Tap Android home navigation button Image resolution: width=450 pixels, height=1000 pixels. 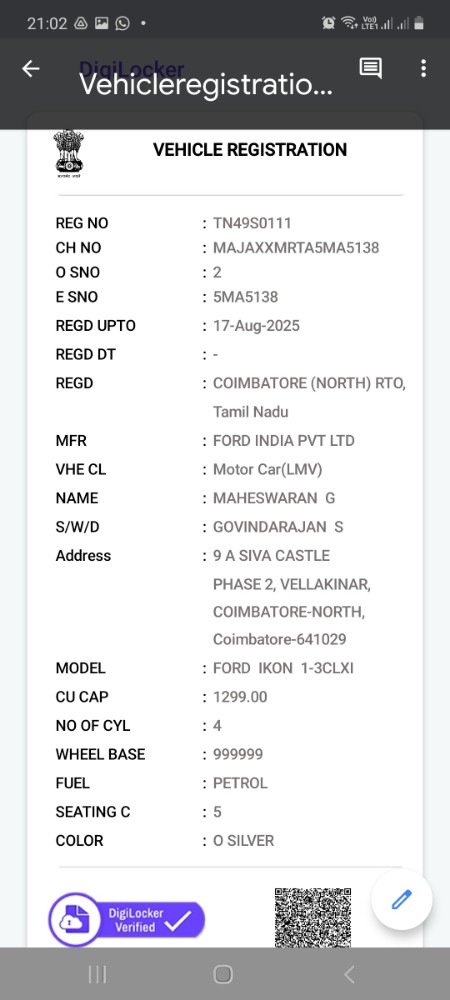pos(223,974)
